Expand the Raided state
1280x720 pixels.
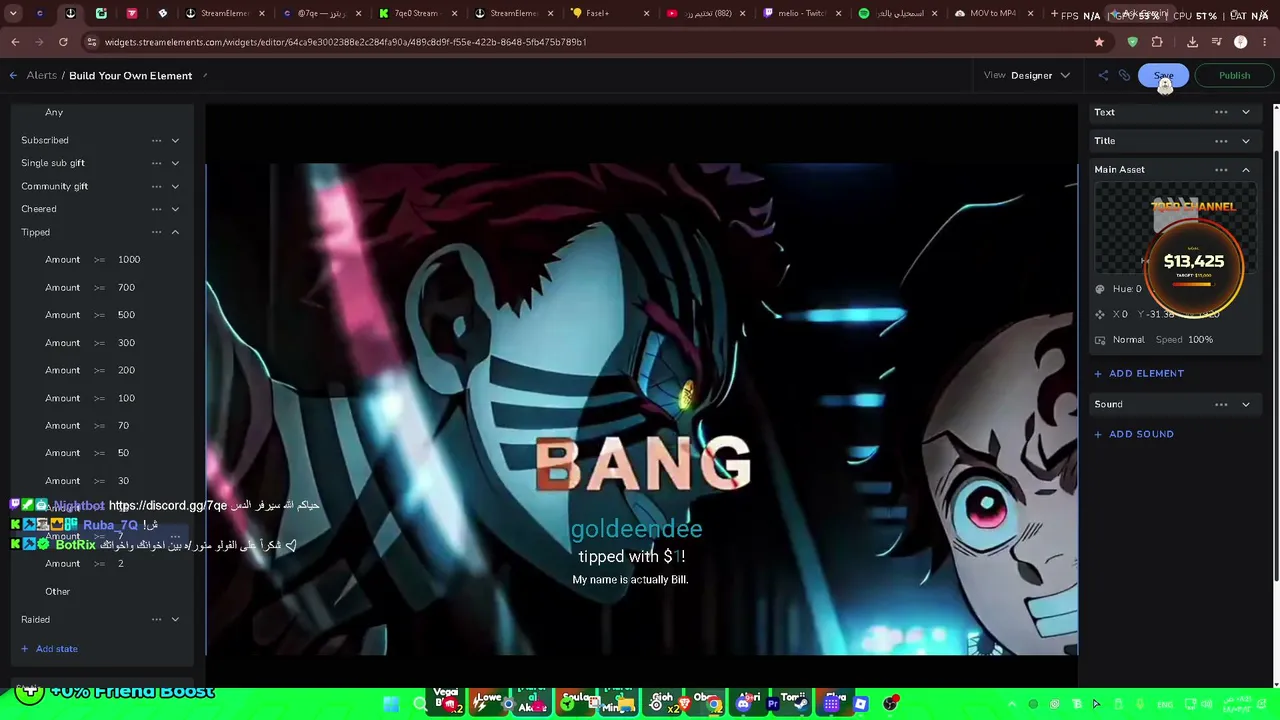(175, 619)
